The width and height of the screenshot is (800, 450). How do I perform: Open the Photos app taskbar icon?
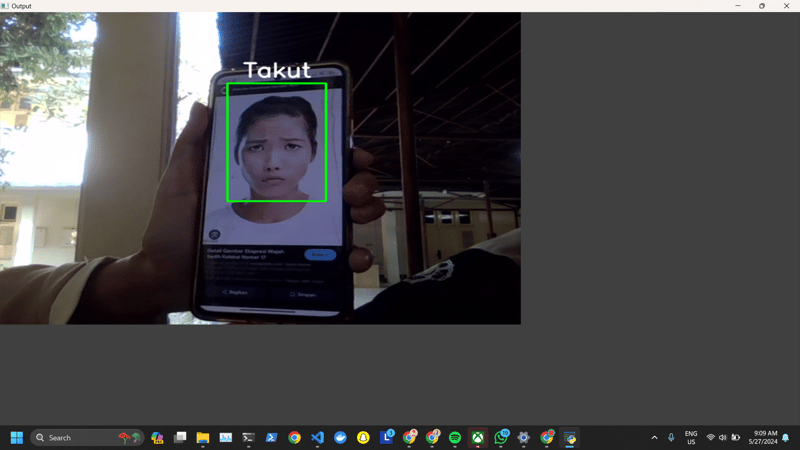point(226,438)
